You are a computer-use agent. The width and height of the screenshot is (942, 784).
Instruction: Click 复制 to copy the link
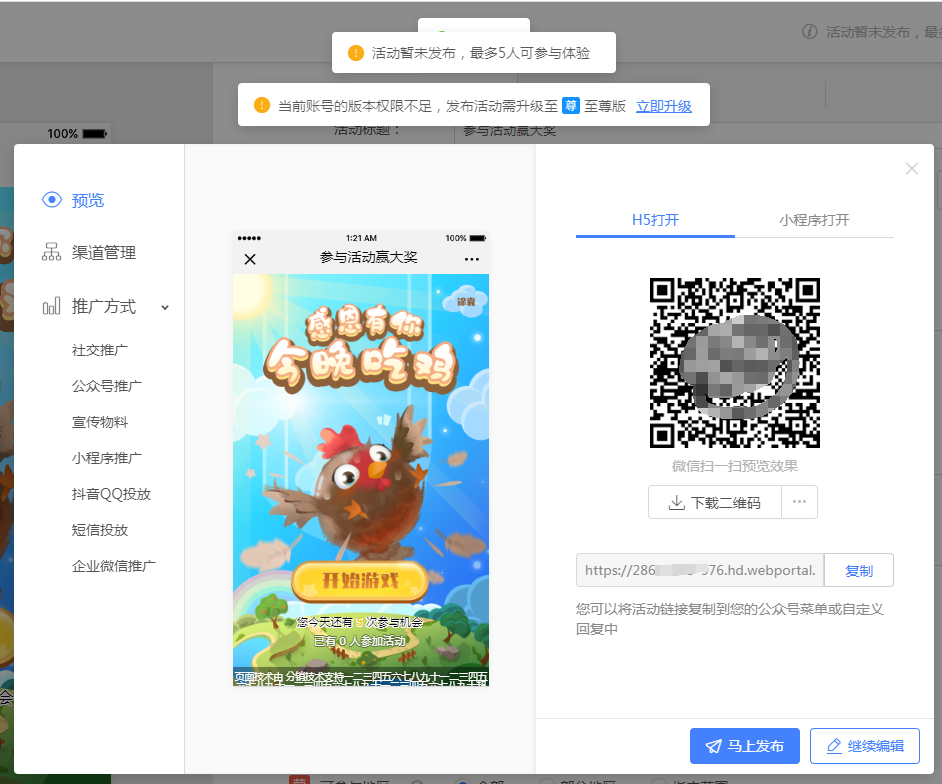click(858, 570)
